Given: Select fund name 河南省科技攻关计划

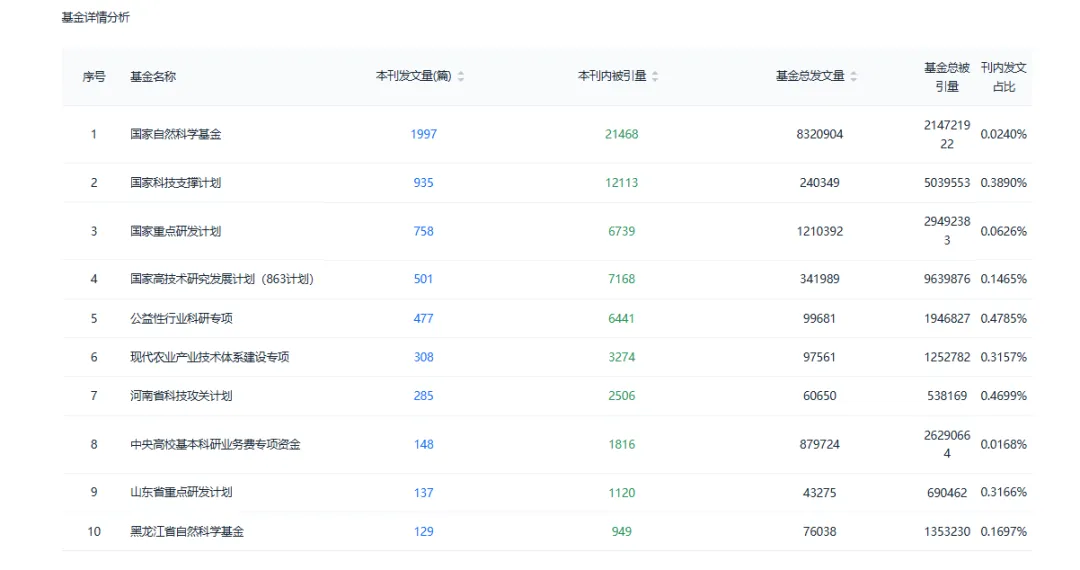Looking at the screenshot, I should pos(181,396).
